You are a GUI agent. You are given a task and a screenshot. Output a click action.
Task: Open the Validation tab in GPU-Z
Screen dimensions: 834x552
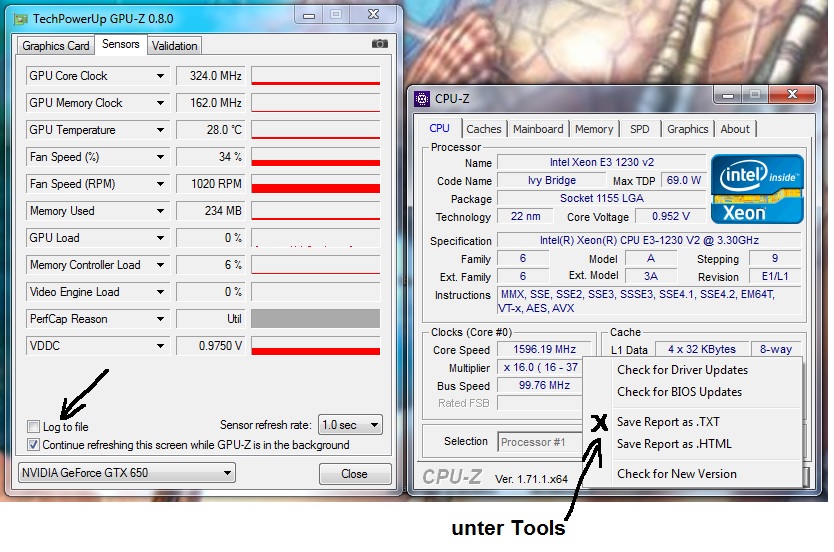click(x=174, y=46)
